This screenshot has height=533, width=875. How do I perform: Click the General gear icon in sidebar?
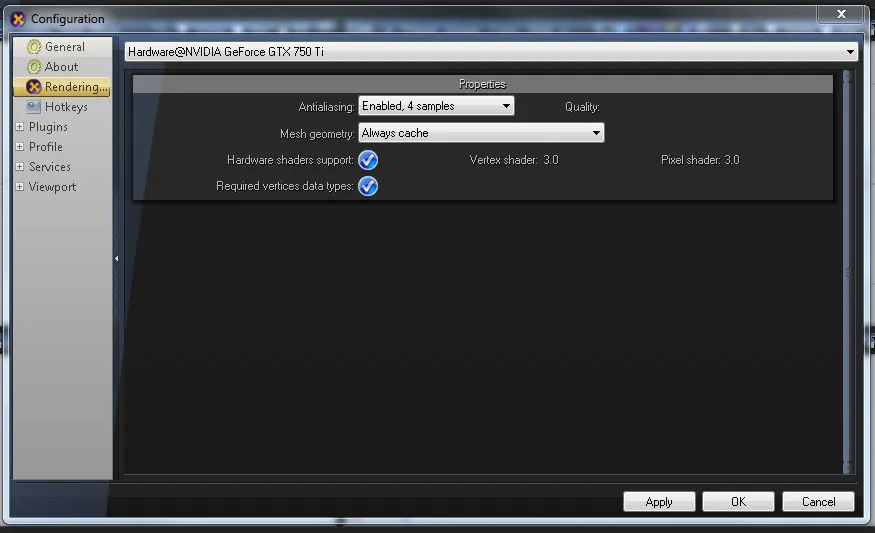[34, 47]
